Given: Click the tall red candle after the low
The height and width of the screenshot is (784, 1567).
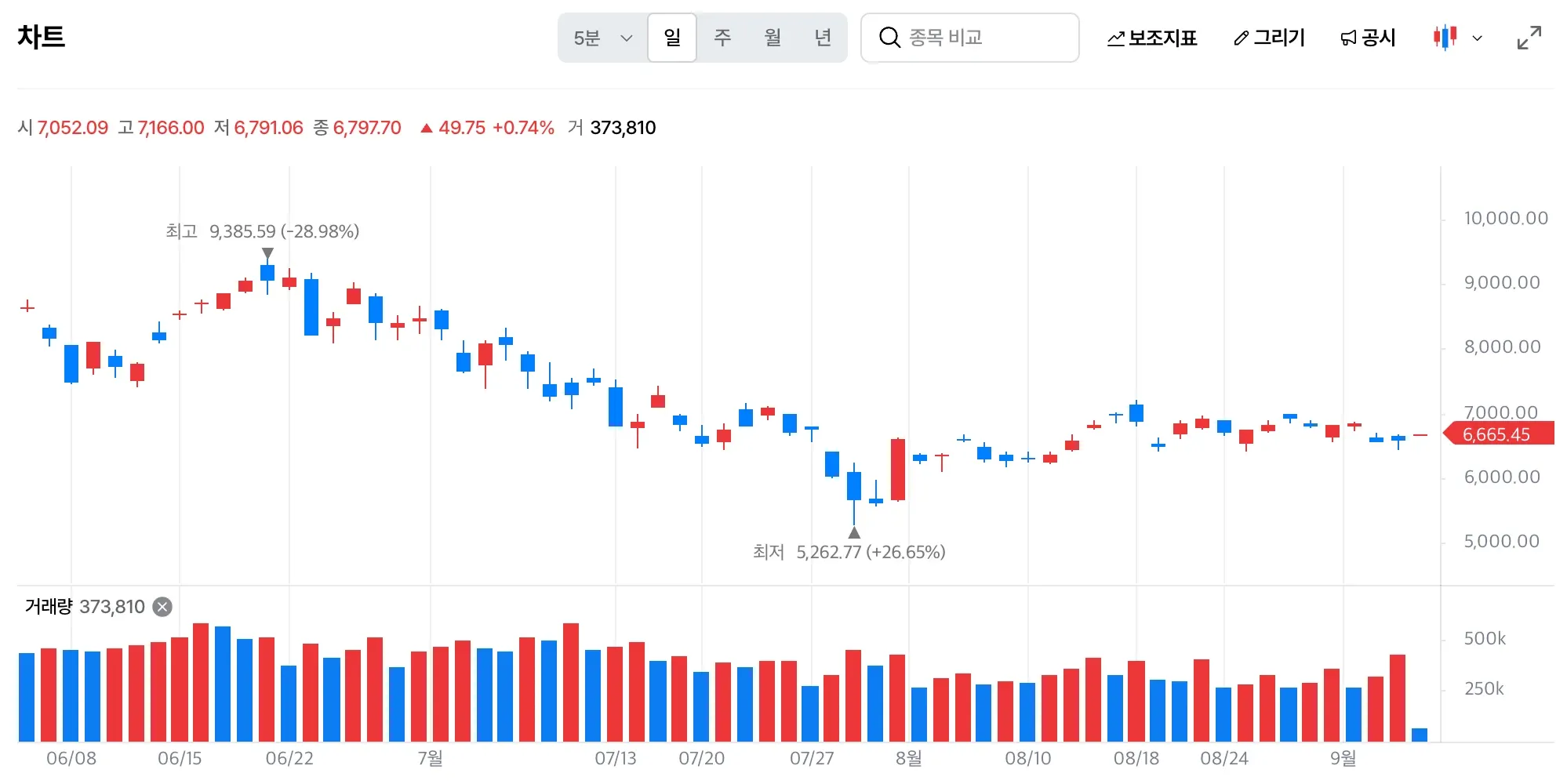Looking at the screenshot, I should pyautogui.click(x=898, y=470).
